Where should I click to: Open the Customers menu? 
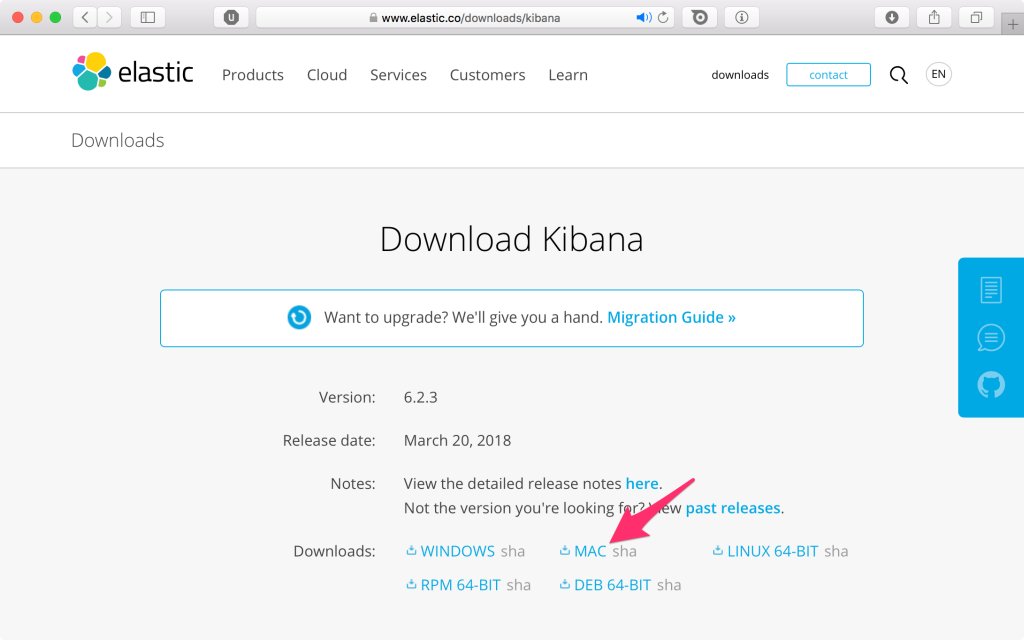(x=487, y=75)
